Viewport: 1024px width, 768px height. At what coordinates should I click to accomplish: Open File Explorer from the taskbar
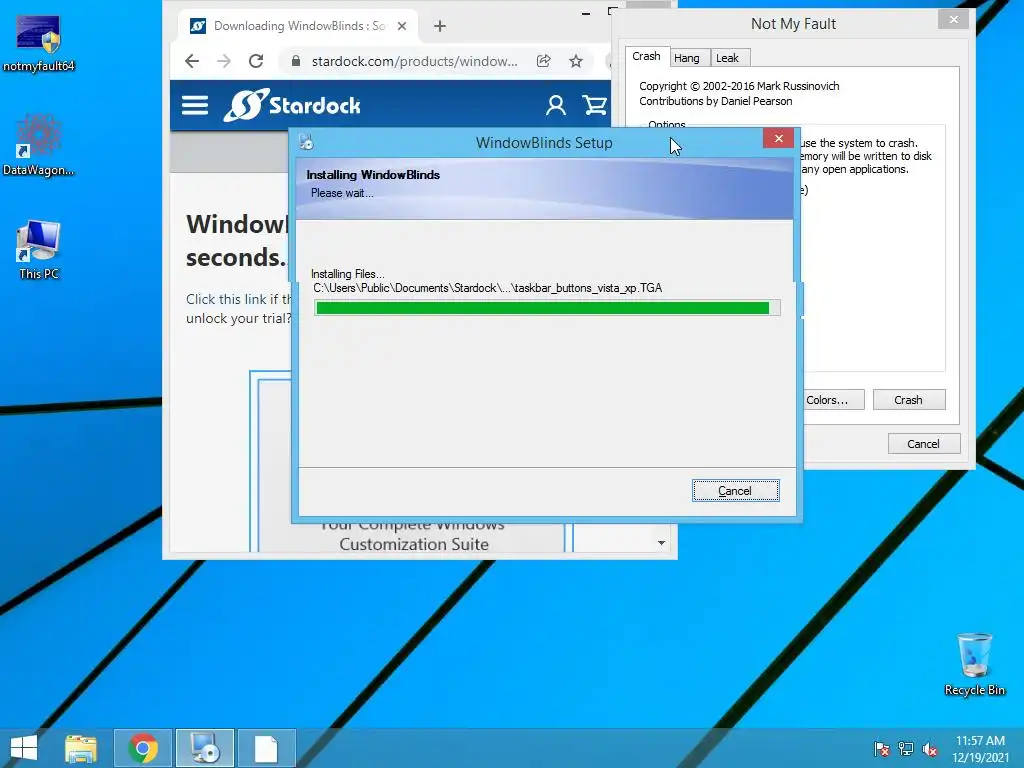pos(81,748)
